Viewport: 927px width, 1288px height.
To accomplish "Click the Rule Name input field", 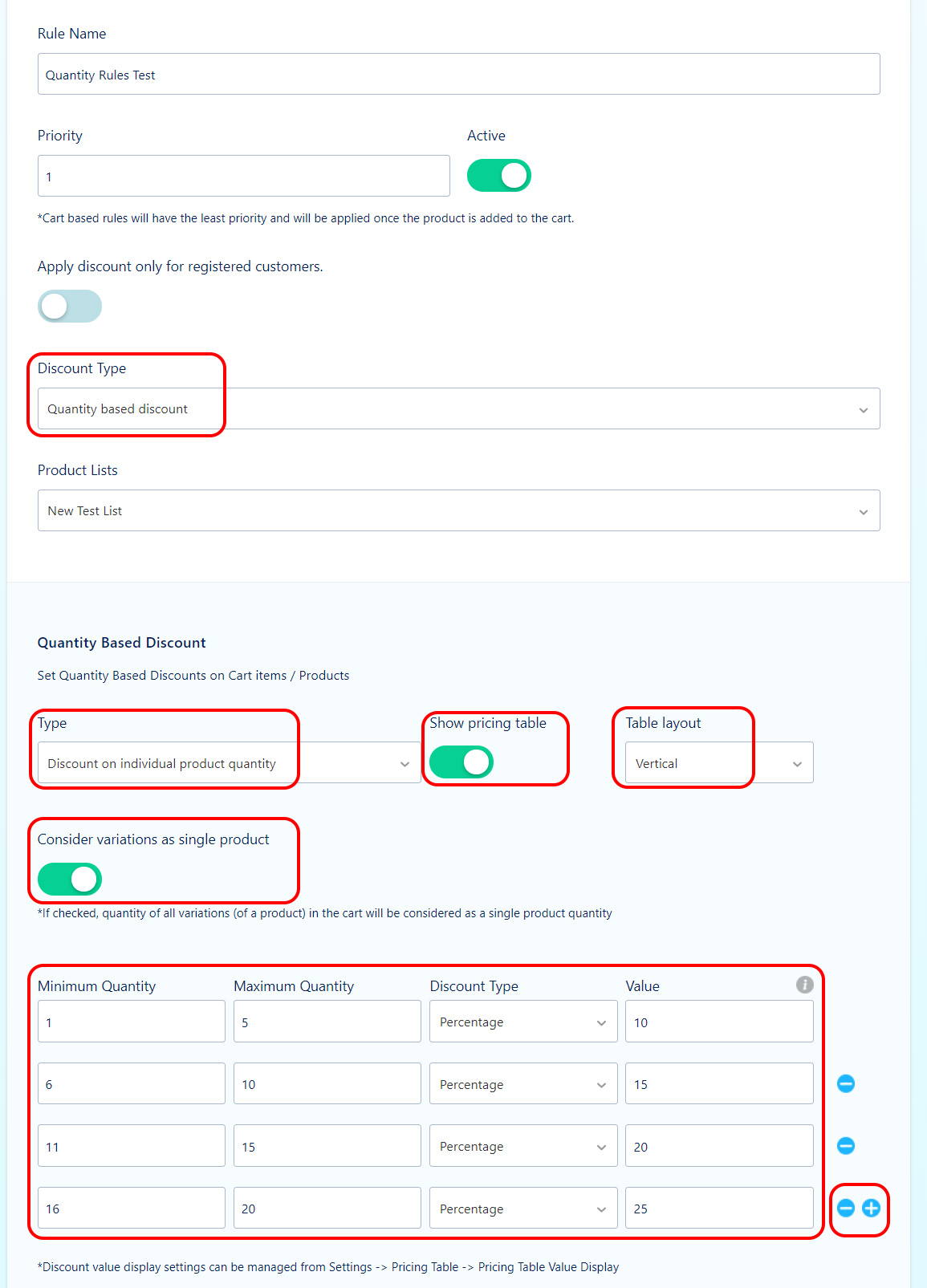I will [459, 74].
